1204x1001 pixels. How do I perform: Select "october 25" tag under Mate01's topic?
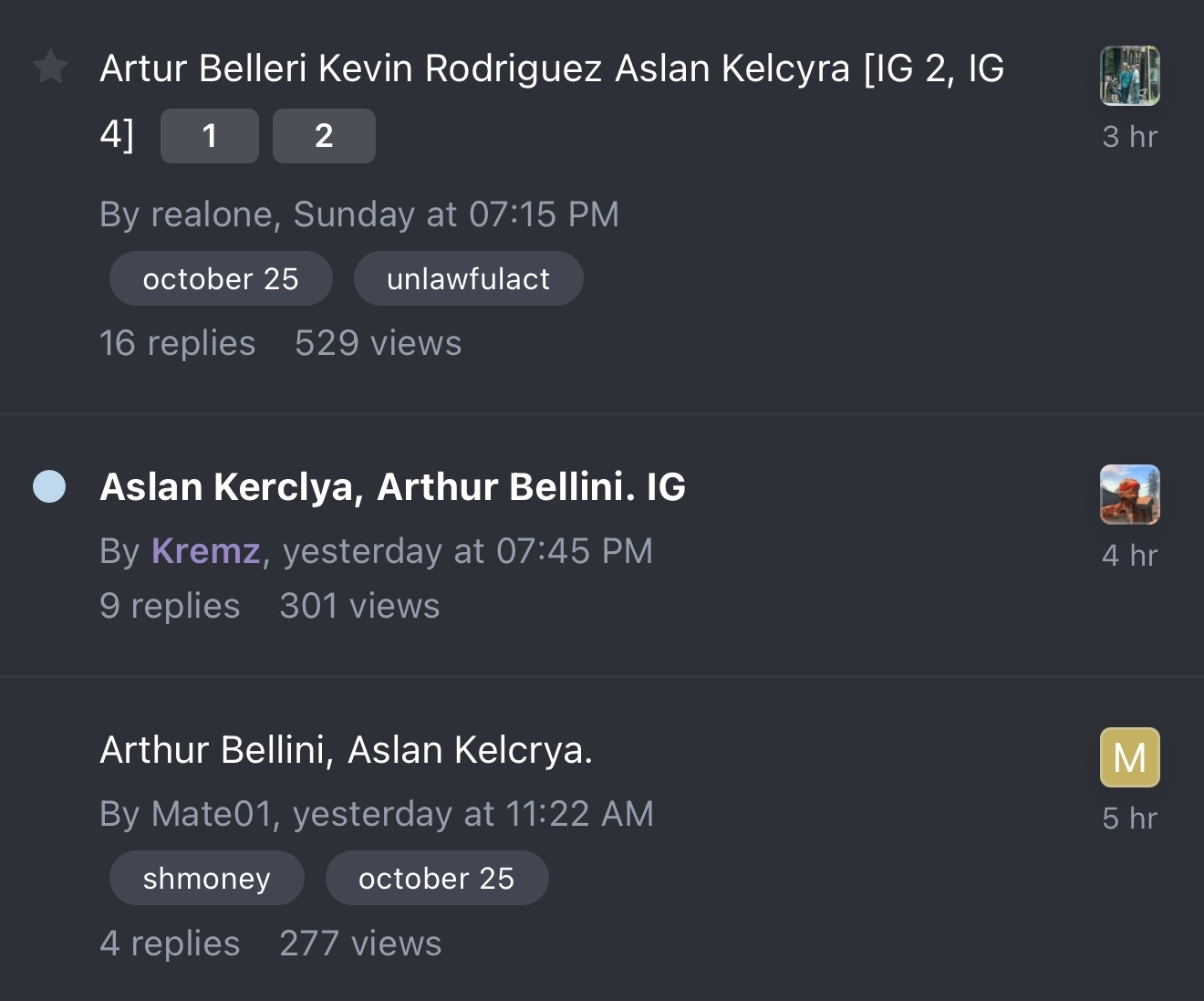pyautogui.click(x=437, y=878)
